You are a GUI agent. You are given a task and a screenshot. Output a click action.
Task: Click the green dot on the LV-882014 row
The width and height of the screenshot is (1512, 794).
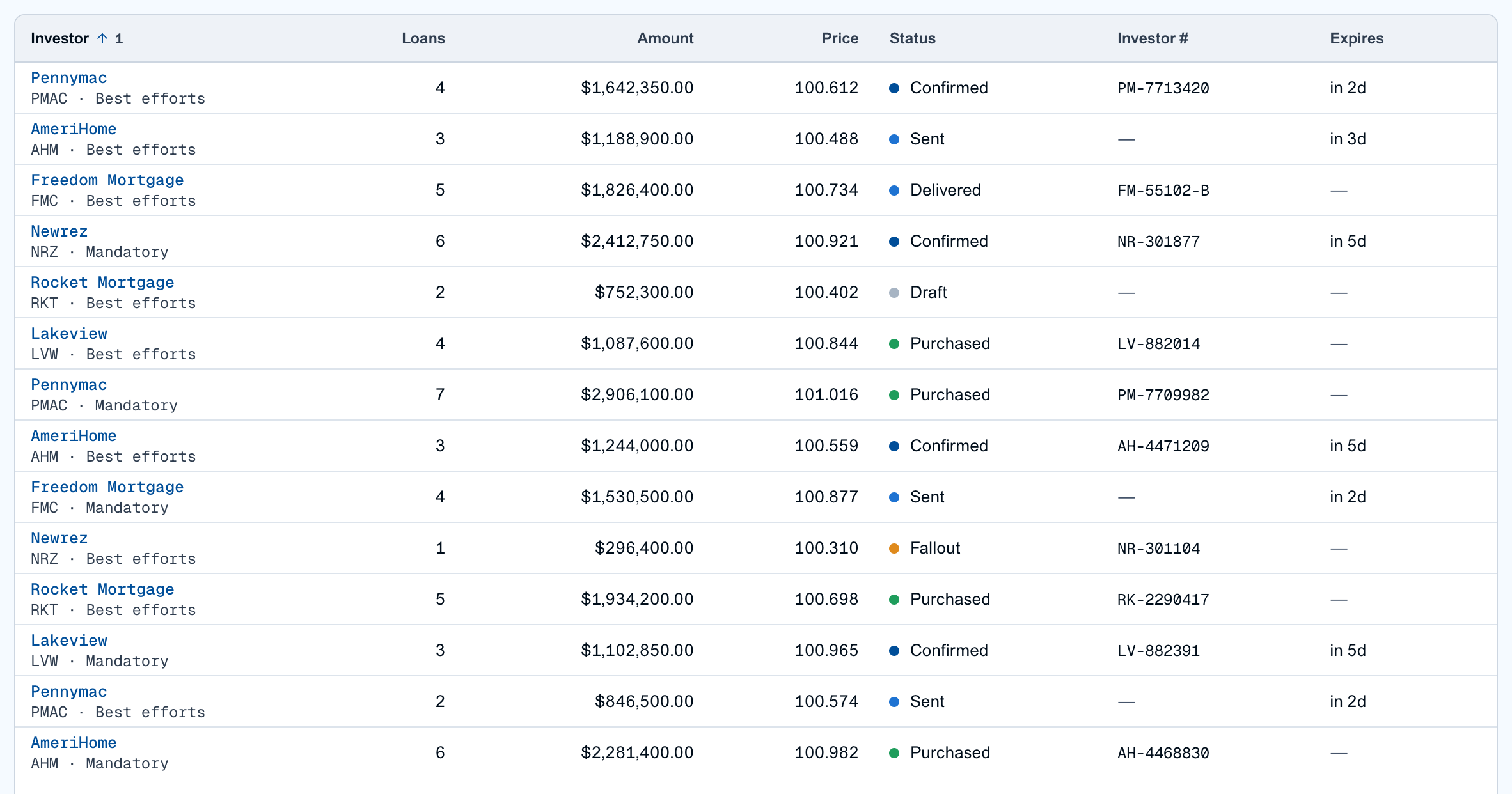895,344
